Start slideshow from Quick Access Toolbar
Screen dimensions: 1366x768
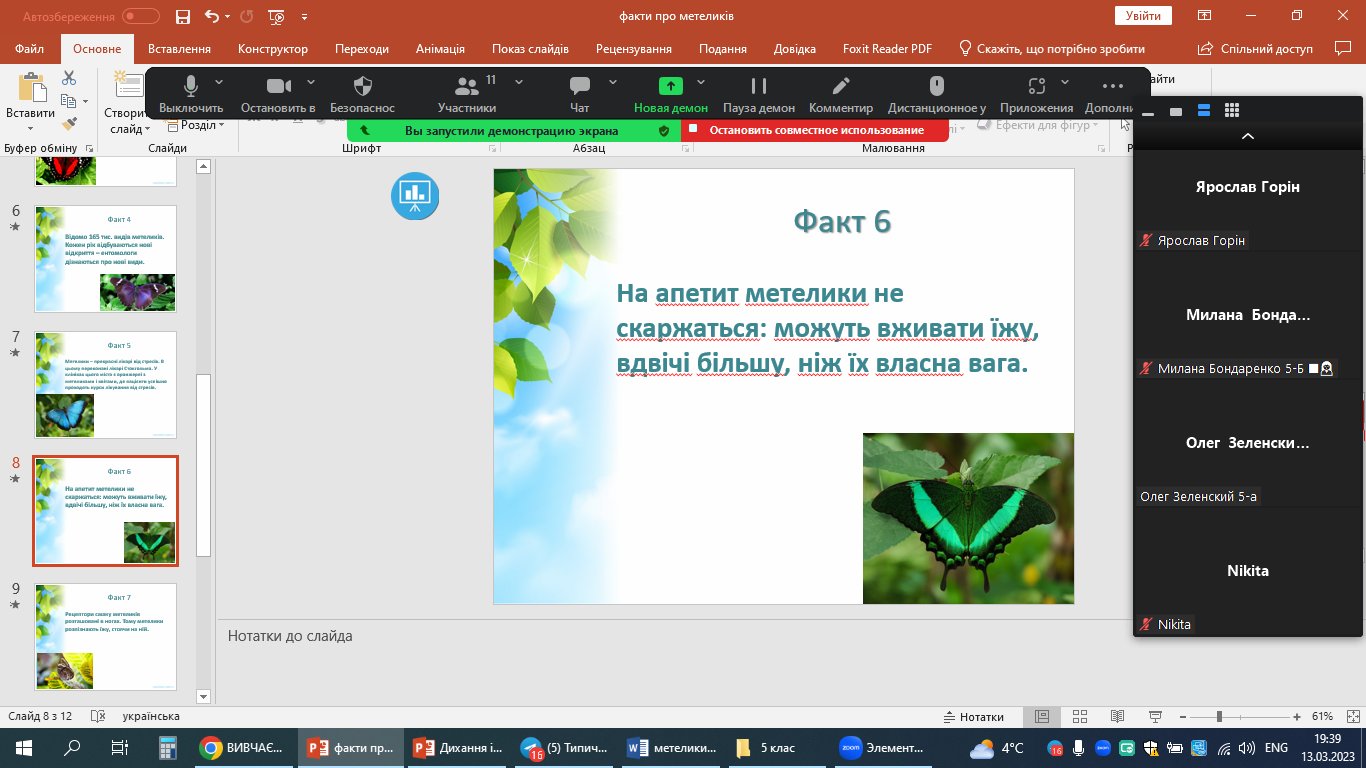(x=277, y=16)
